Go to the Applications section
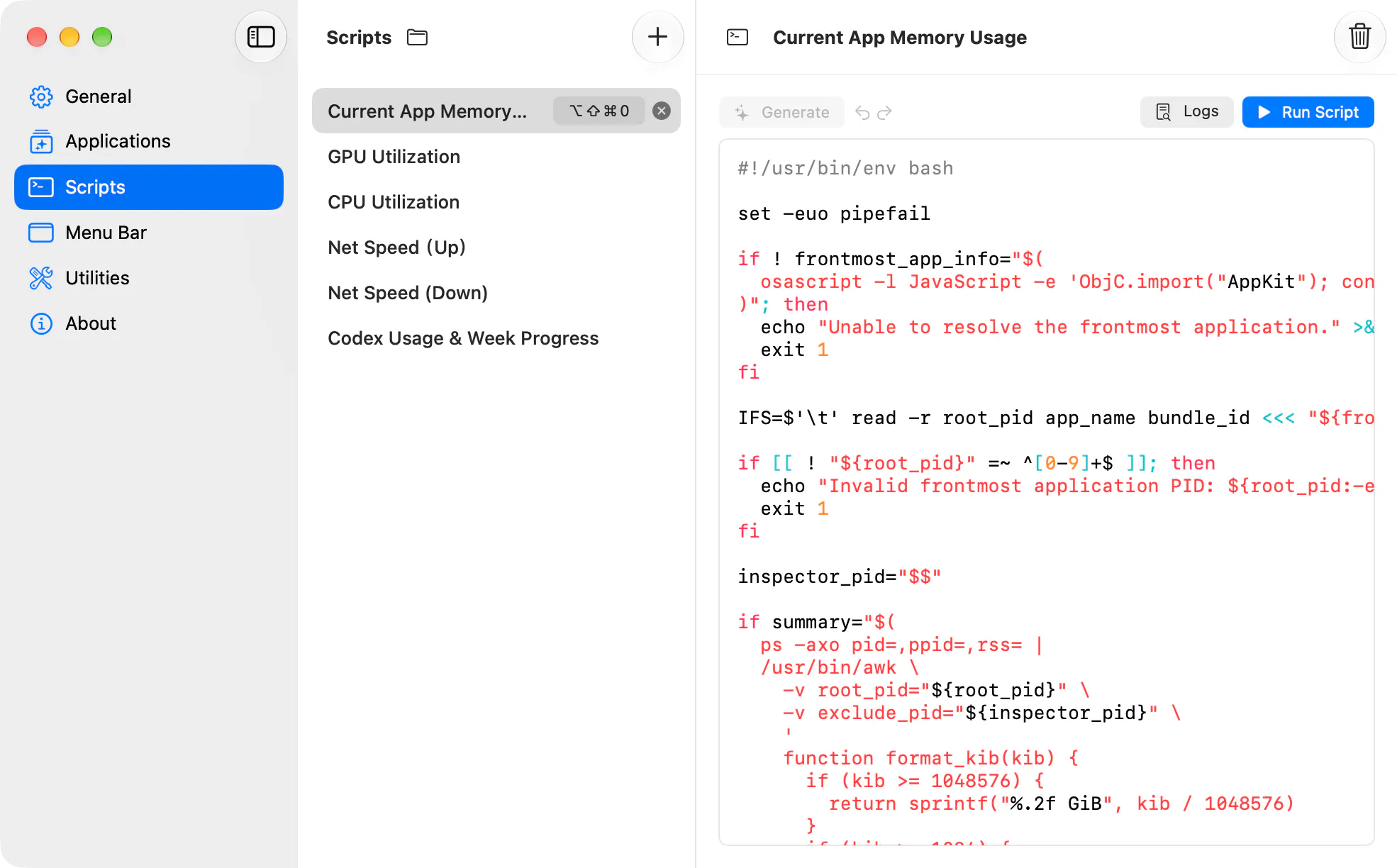 coord(149,141)
